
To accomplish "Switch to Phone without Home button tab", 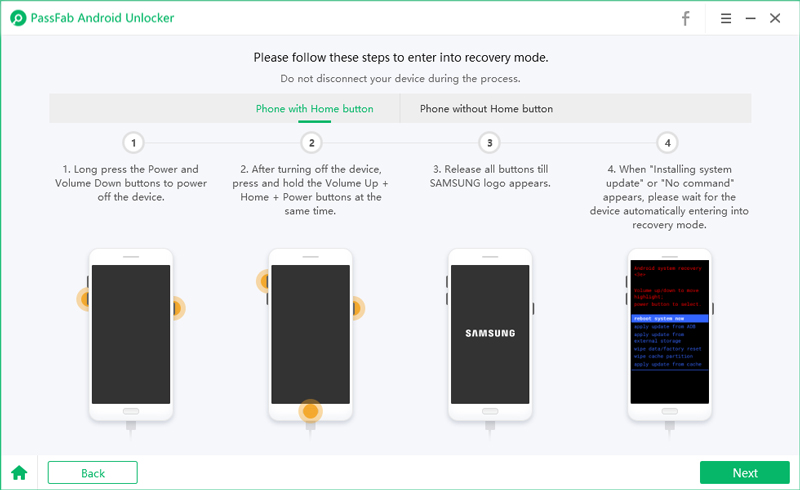I will coord(486,109).
